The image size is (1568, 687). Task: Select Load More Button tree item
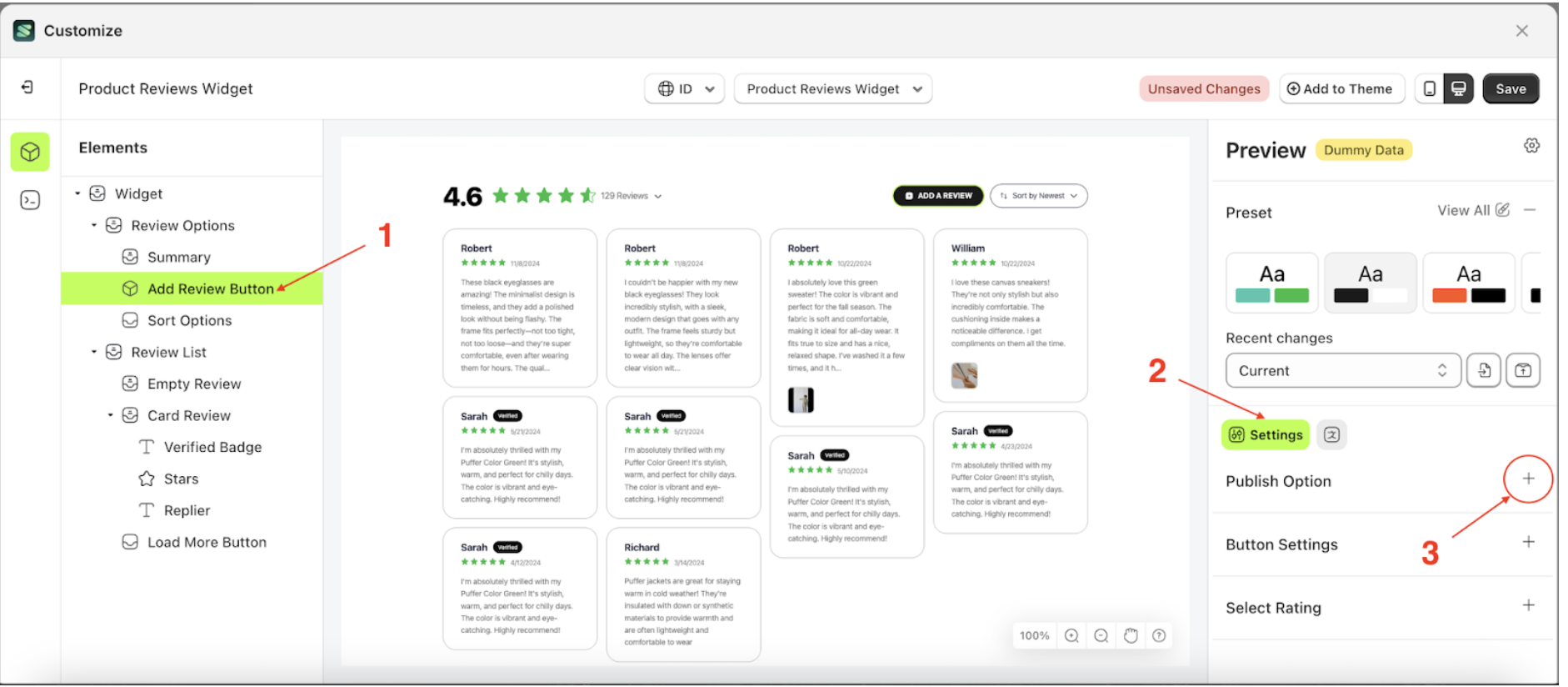(207, 542)
